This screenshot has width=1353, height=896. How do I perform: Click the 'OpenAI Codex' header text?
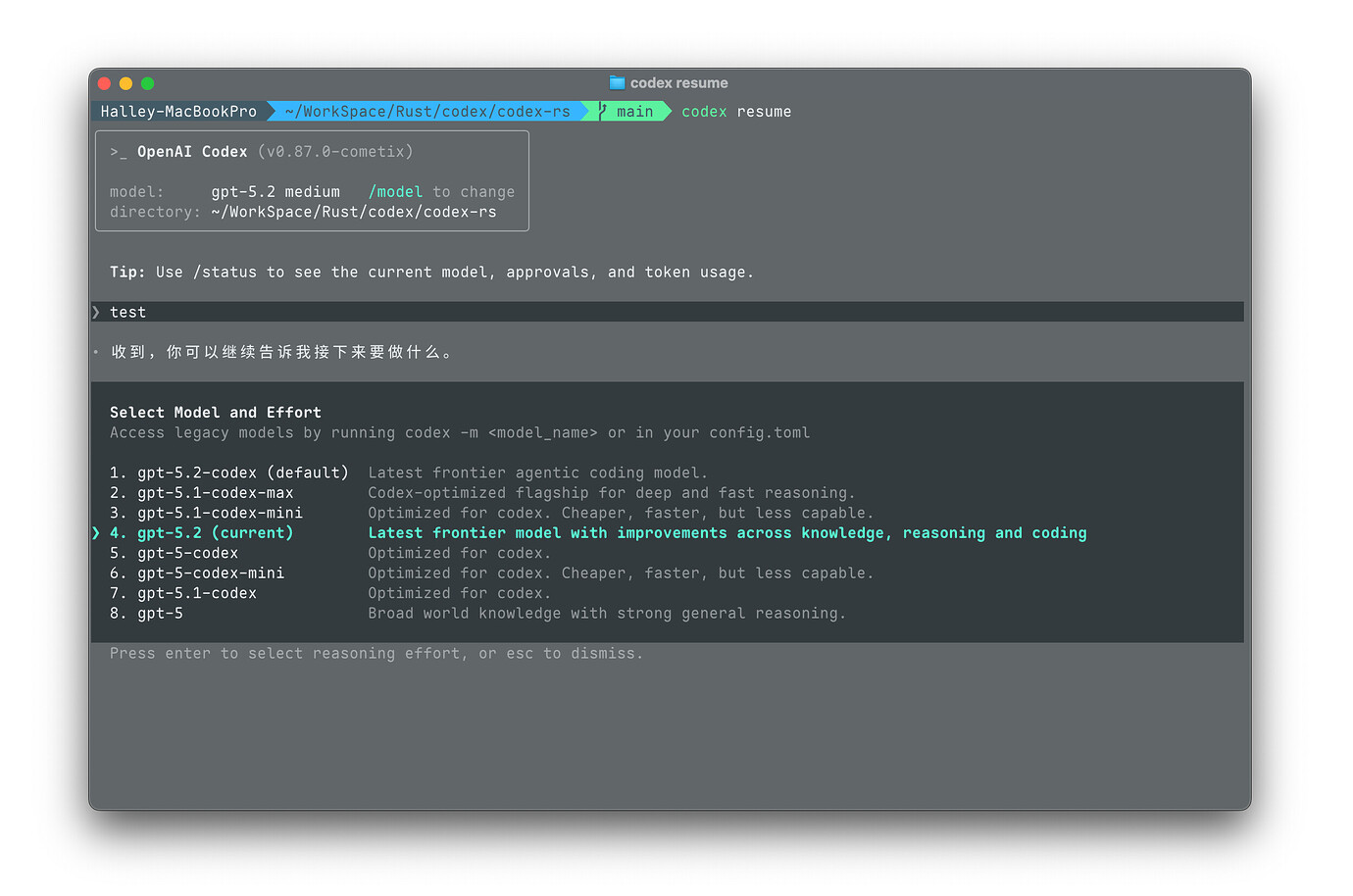click(x=192, y=152)
